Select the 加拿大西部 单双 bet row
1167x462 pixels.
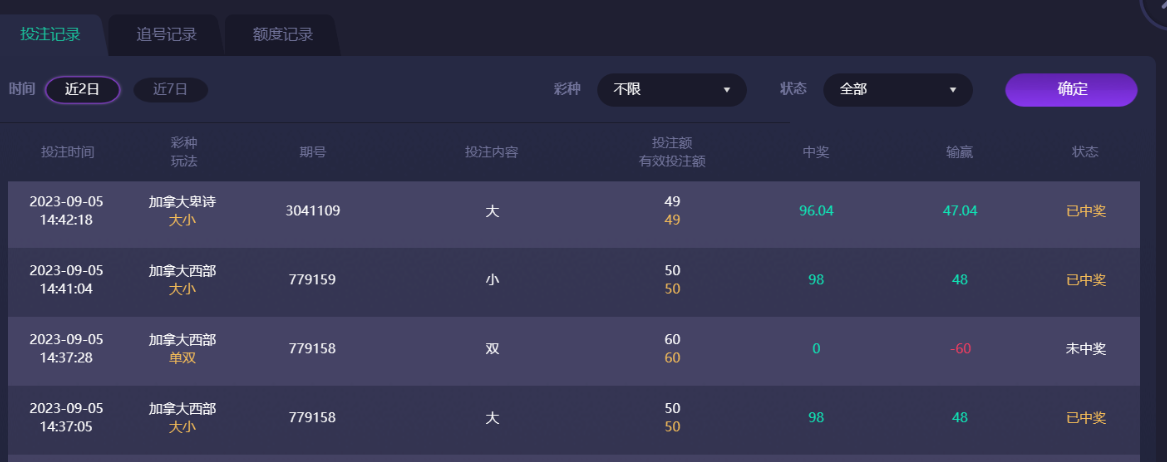tap(182, 349)
